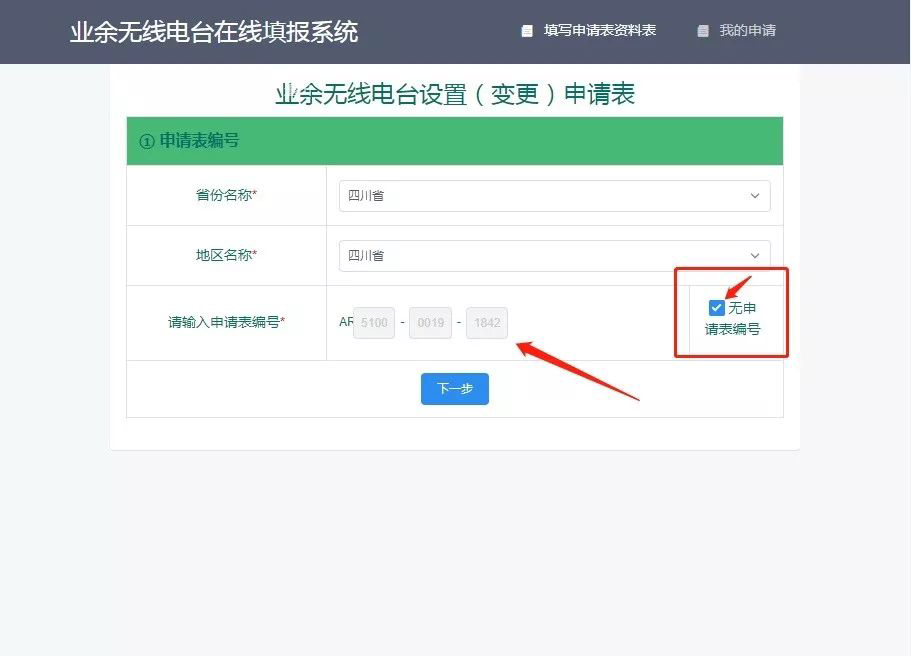The image size is (911, 656).
Task: Click the chevron arrow of 地区名称 select
Action: 755,256
